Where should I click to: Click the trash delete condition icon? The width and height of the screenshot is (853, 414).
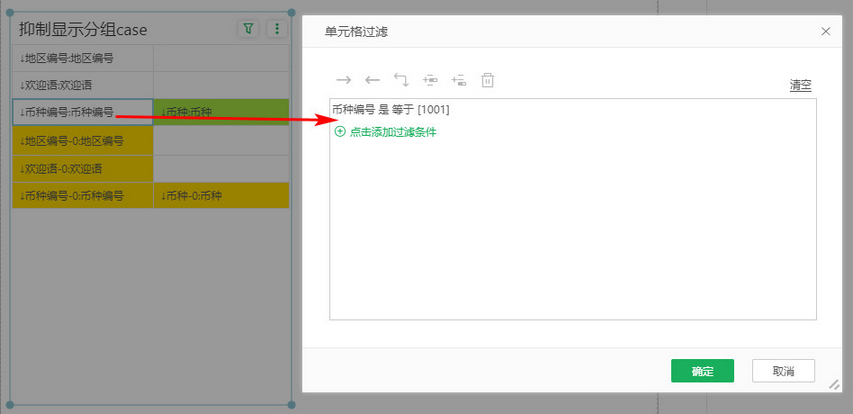[487, 81]
